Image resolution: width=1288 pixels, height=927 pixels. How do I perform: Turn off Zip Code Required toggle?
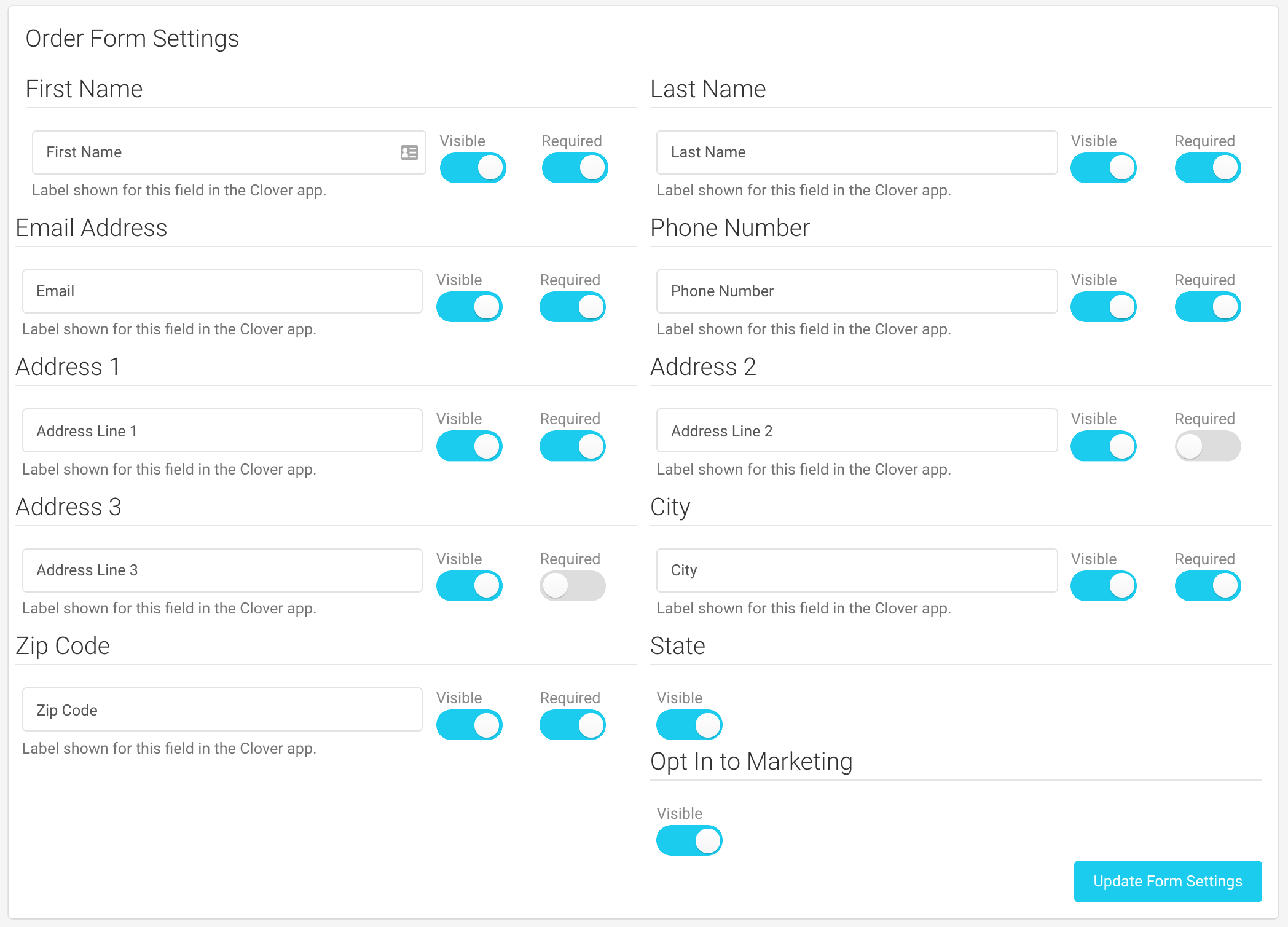coord(572,725)
